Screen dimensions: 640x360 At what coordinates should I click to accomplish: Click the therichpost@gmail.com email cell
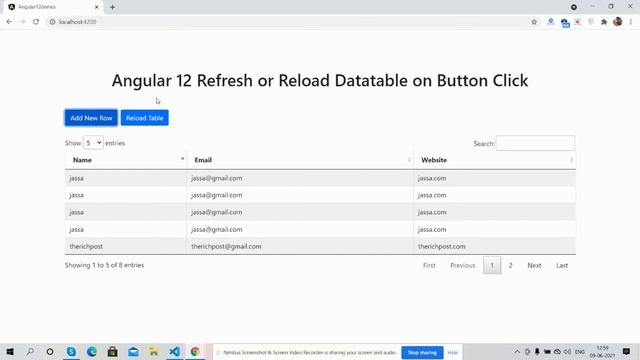(x=300, y=247)
